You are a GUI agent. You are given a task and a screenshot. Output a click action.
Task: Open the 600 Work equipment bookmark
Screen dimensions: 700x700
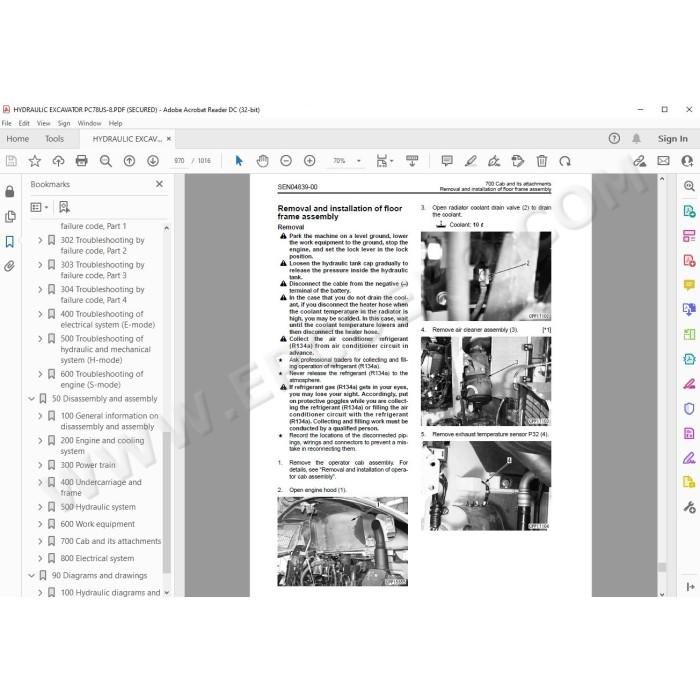97,524
